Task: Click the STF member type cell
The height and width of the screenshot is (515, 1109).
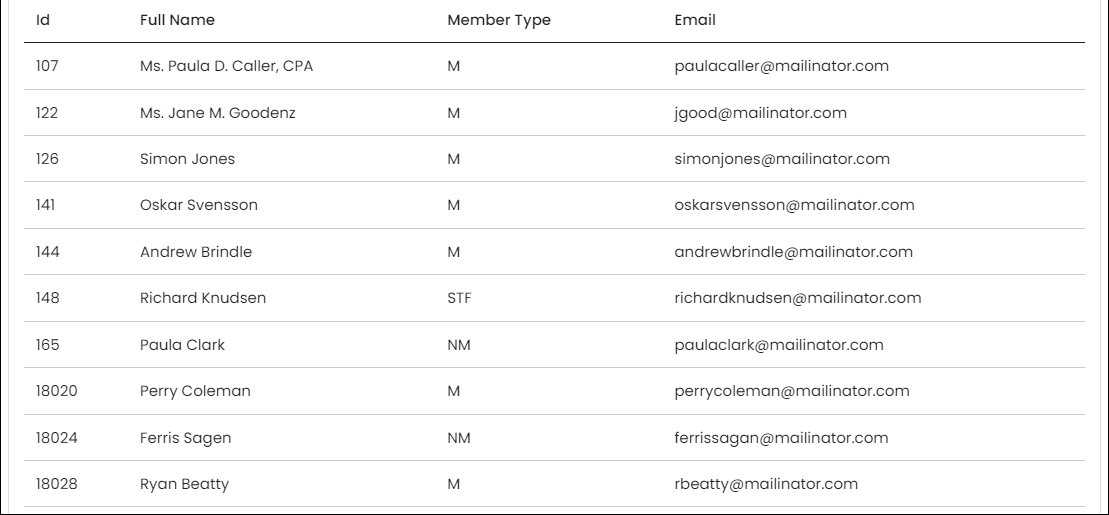Action: [x=459, y=298]
